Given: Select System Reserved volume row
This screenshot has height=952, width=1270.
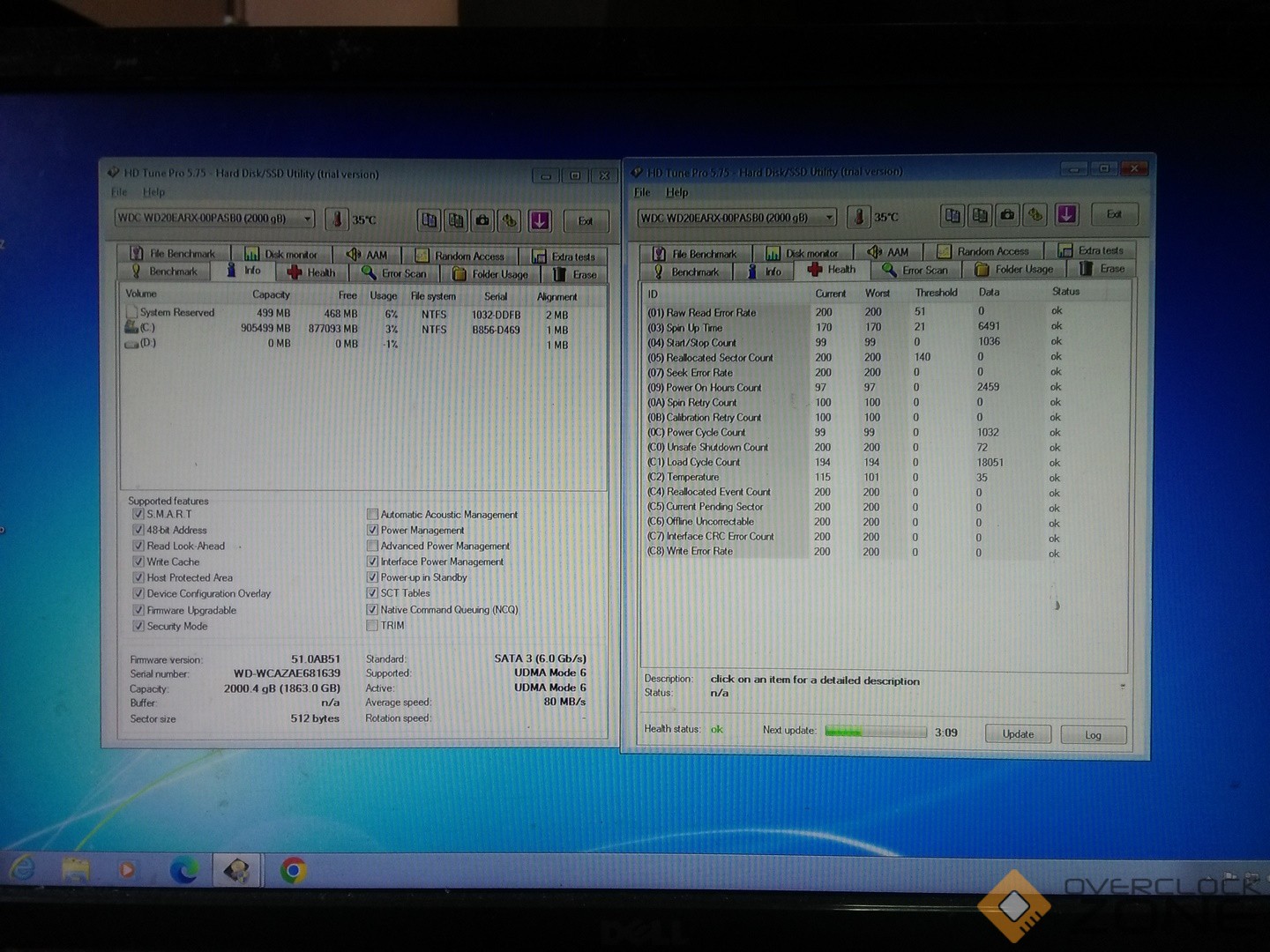Looking at the screenshot, I should click(362, 313).
